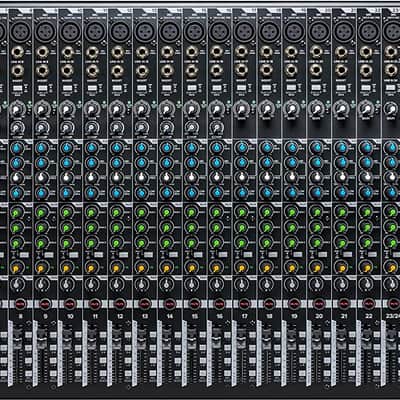This screenshot has width=400, height=400.
Task: Click the upper line-in jack on channel 9
Action: (42, 52)
